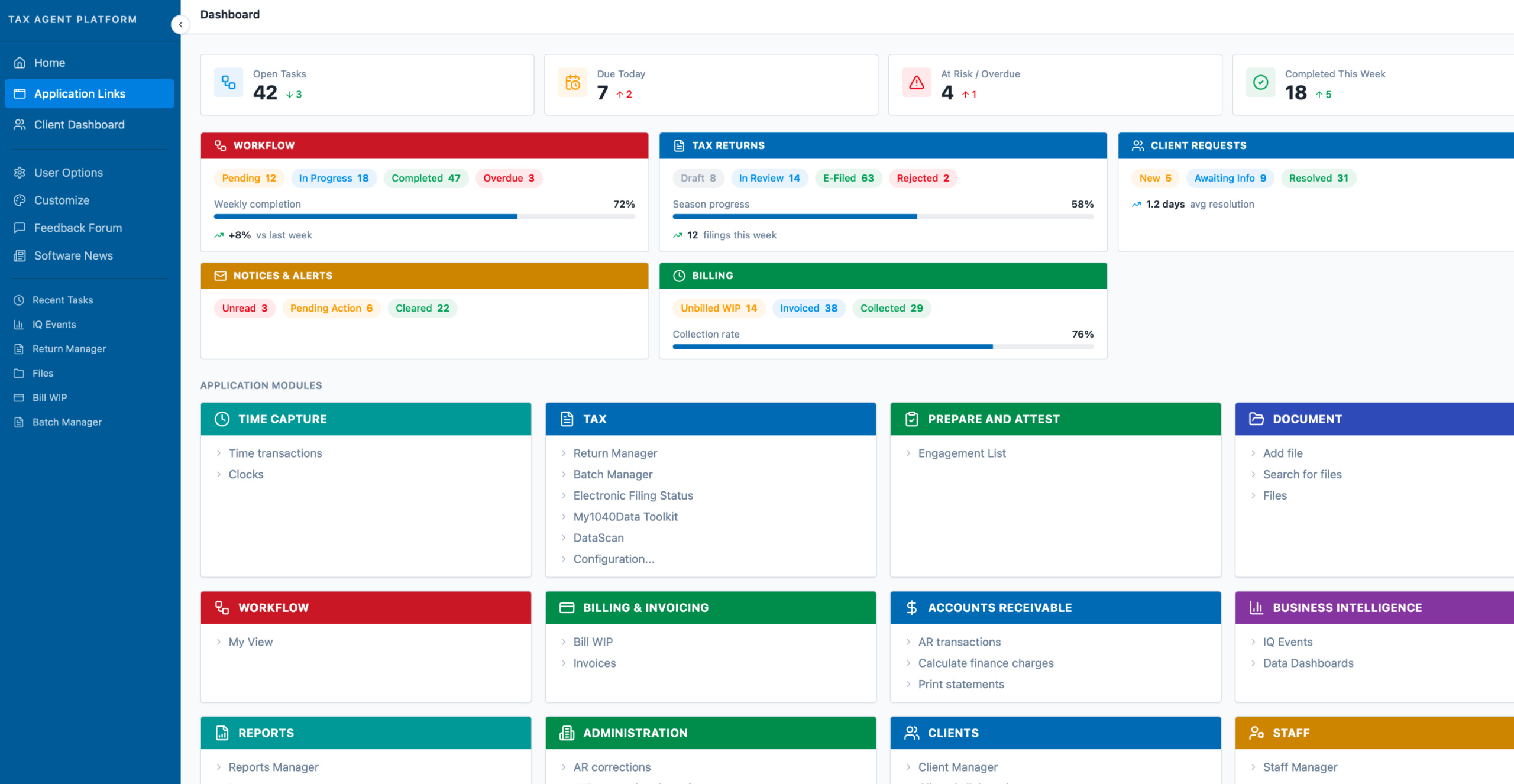Viewport: 1514px width, 784px height.
Task: Click the Business Intelligence chart icon
Action: pos(1256,608)
